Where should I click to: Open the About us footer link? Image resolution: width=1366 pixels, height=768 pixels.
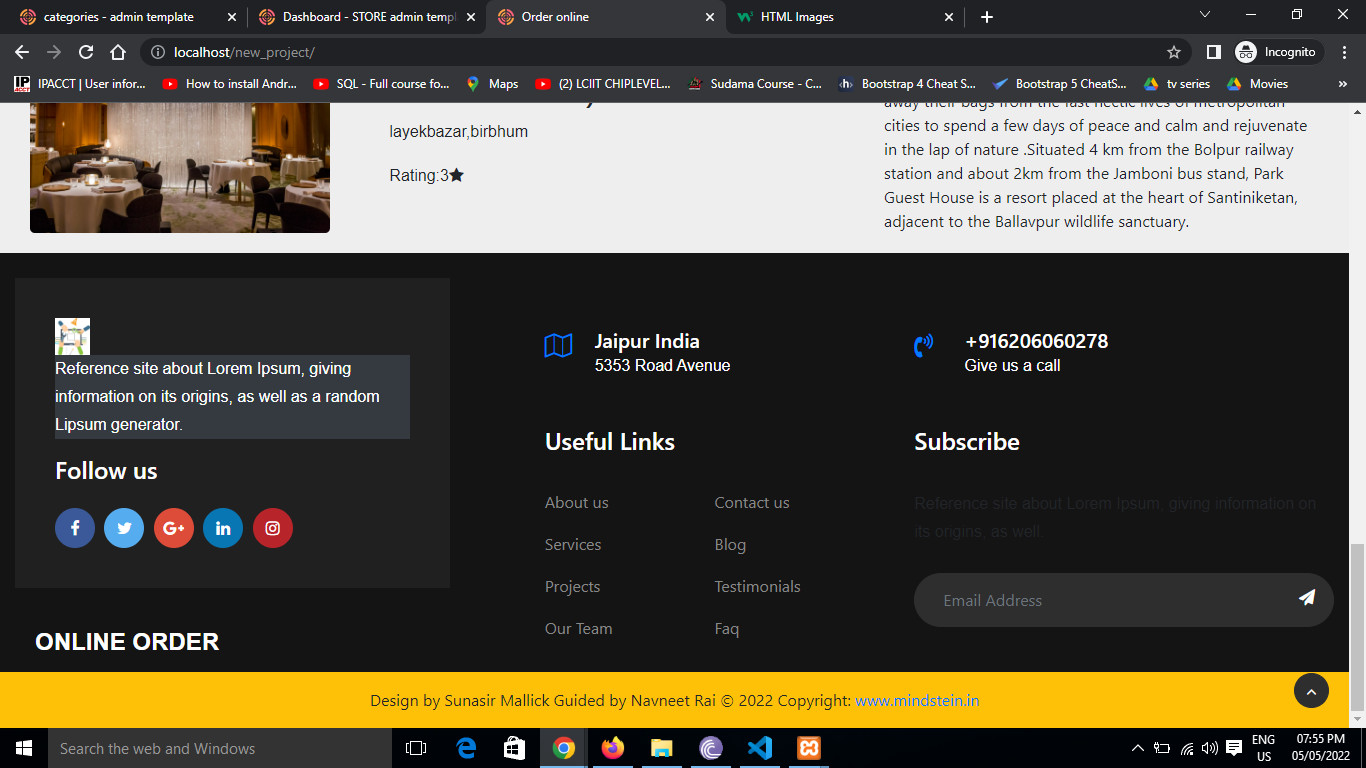point(576,503)
